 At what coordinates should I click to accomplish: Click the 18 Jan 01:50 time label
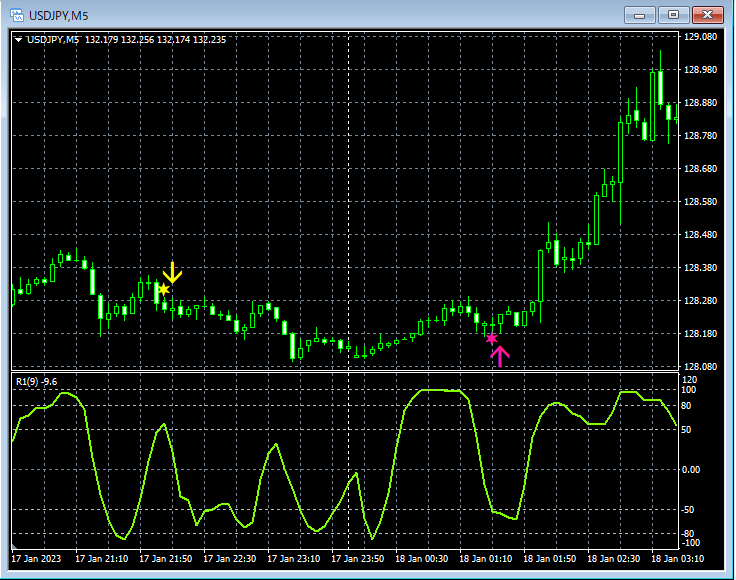pos(550,558)
